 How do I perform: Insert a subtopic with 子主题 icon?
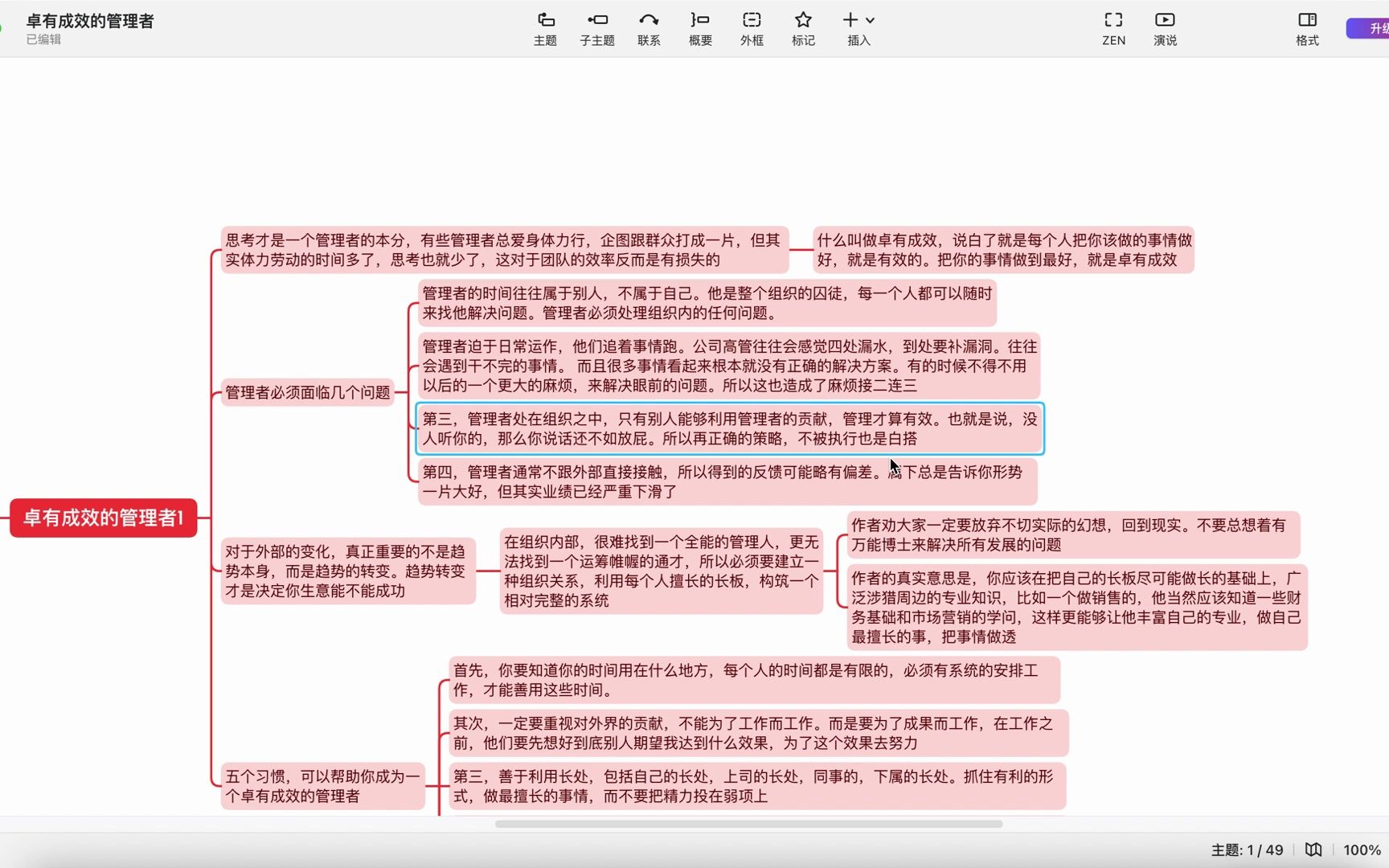[597, 29]
